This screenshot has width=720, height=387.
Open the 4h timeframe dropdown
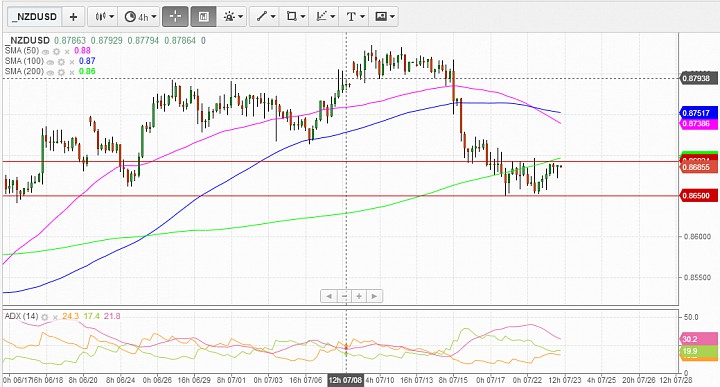[139, 17]
